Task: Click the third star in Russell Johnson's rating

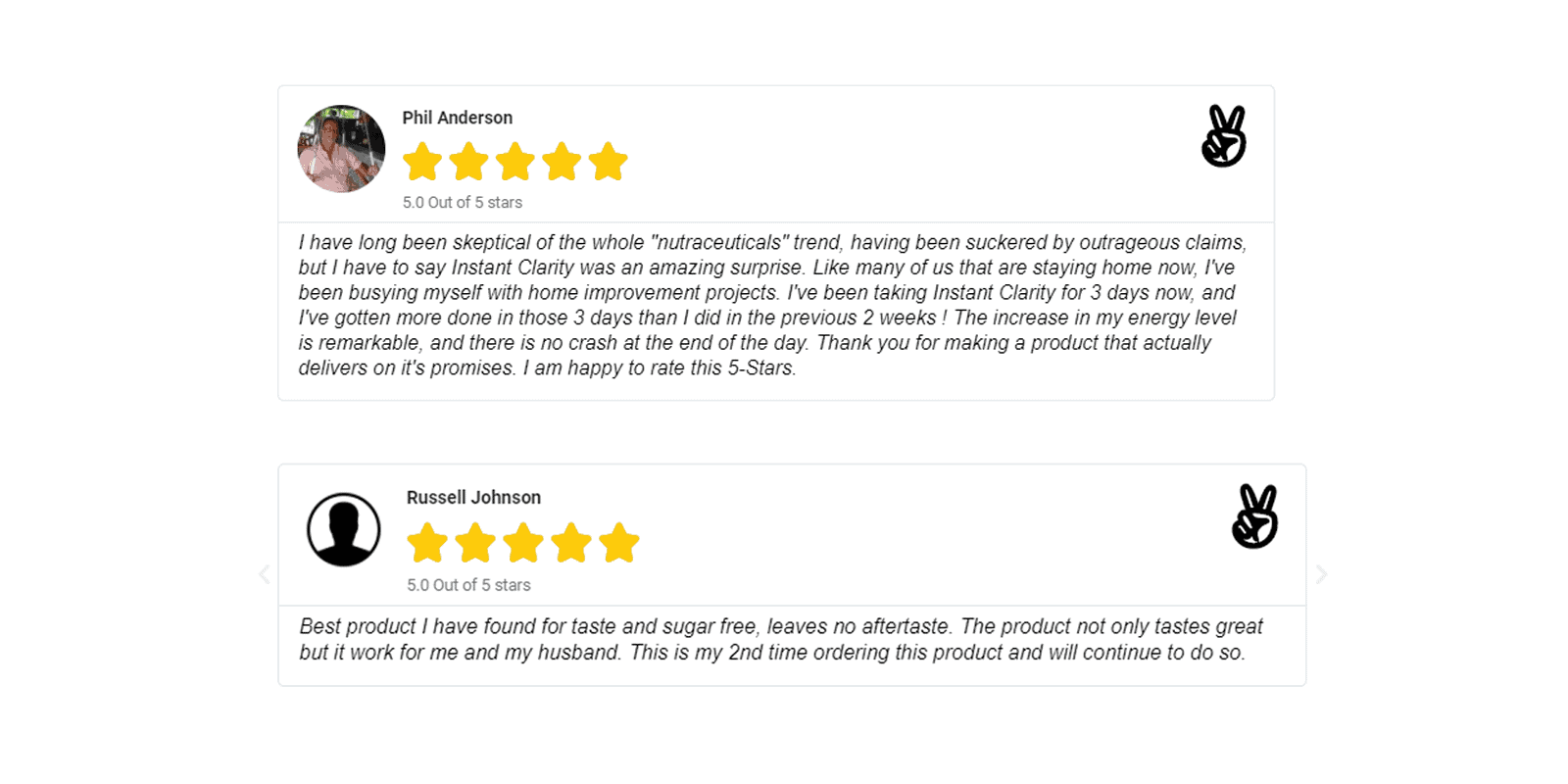Action: [523, 543]
